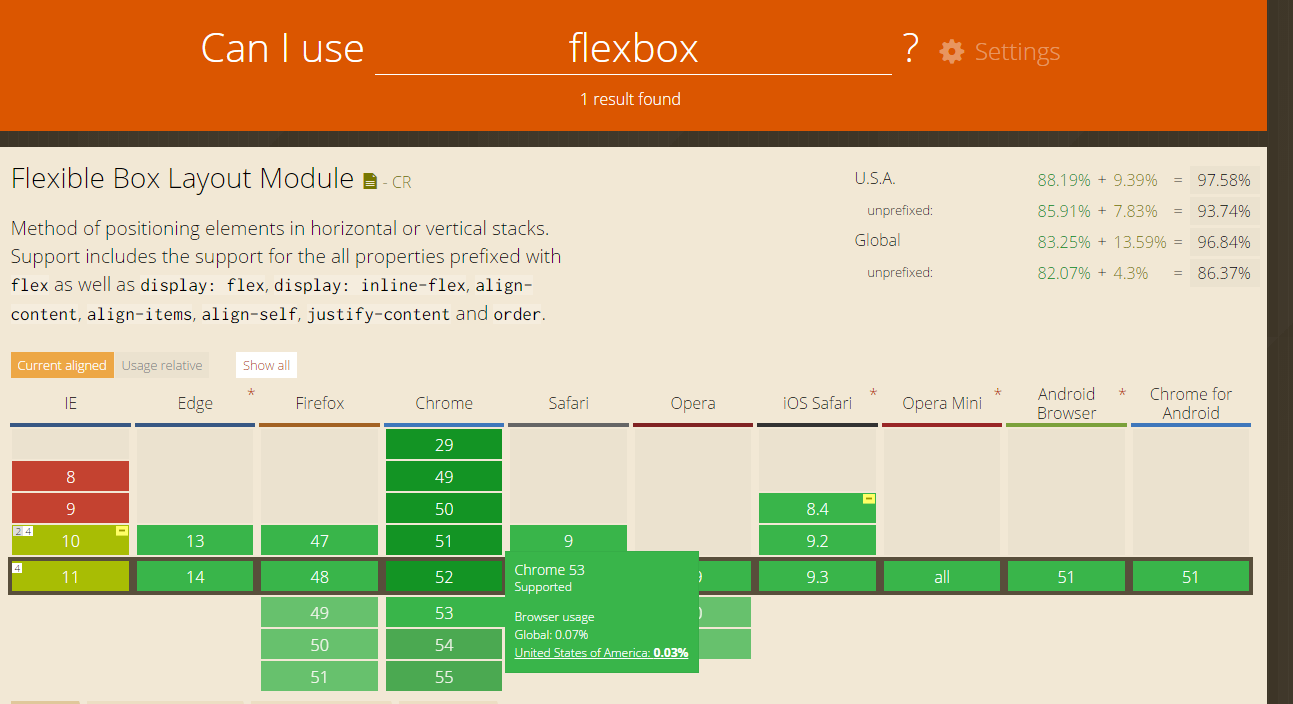Open the United States of America usage link
The width and height of the screenshot is (1293, 704).
(x=601, y=653)
